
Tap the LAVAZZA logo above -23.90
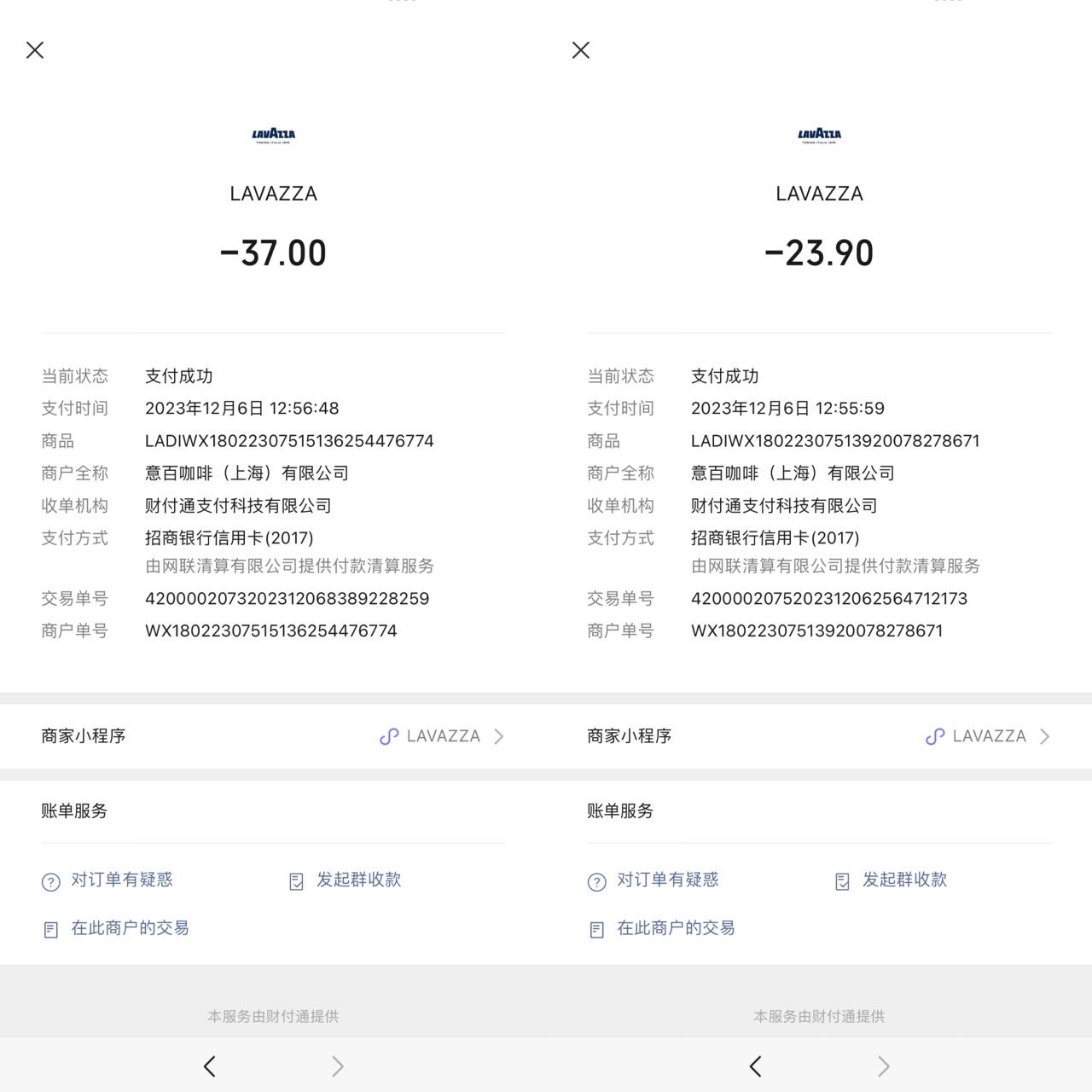click(x=820, y=136)
